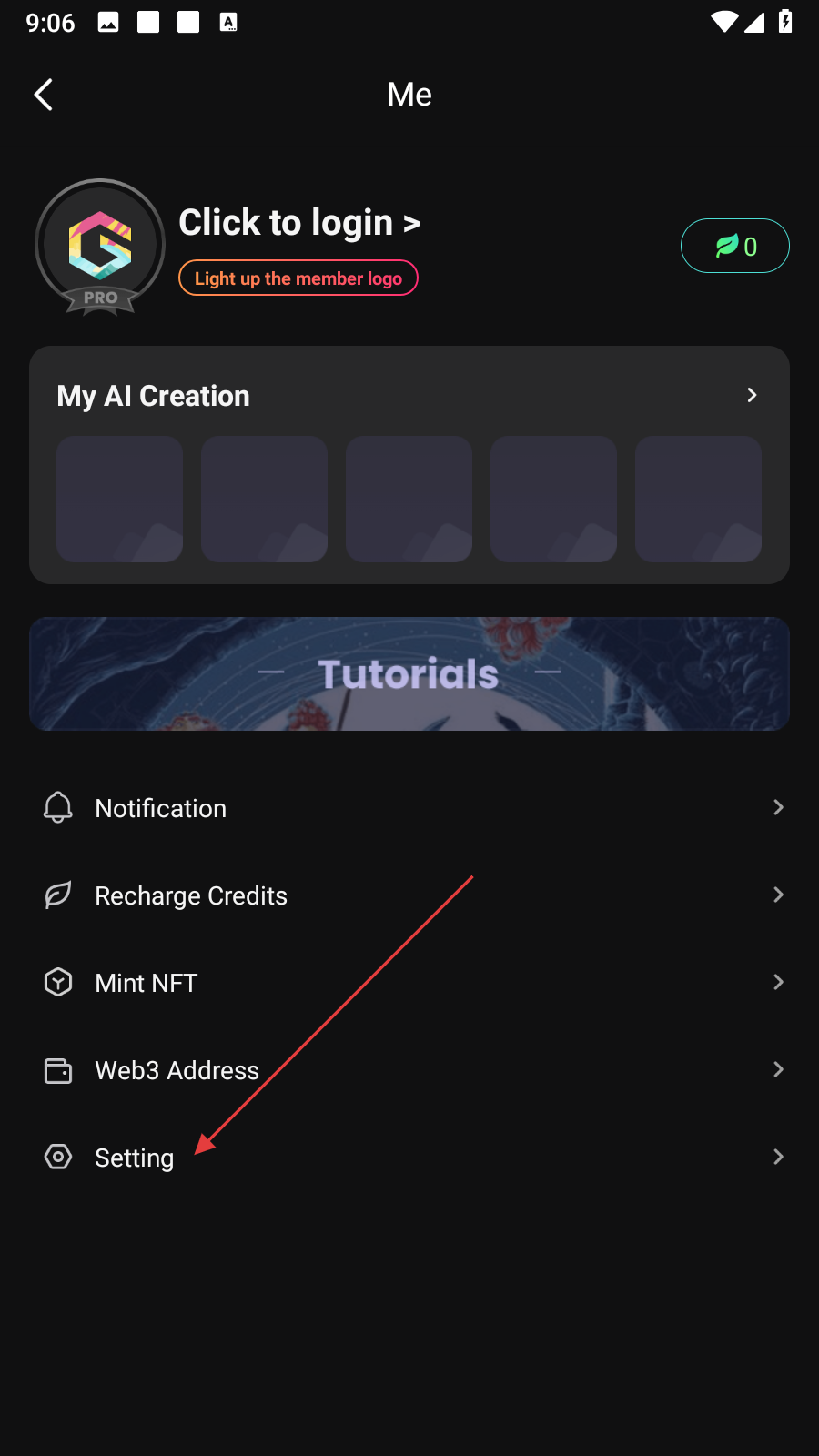The width and height of the screenshot is (819, 1456).
Task: Tap the PRO profile avatar logo
Action: [x=100, y=247]
